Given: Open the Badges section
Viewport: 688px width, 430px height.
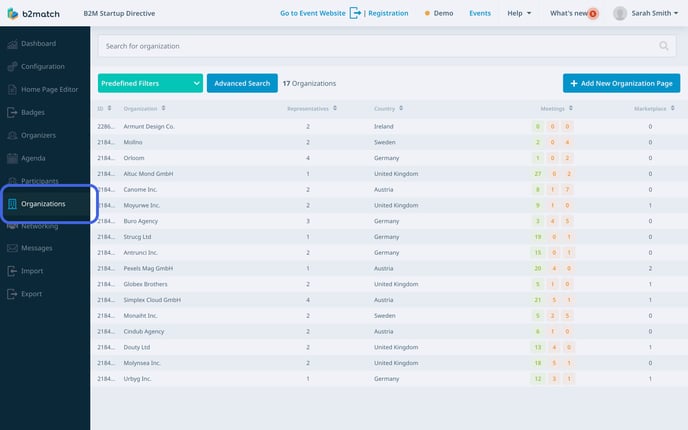Looking at the screenshot, I should point(32,112).
